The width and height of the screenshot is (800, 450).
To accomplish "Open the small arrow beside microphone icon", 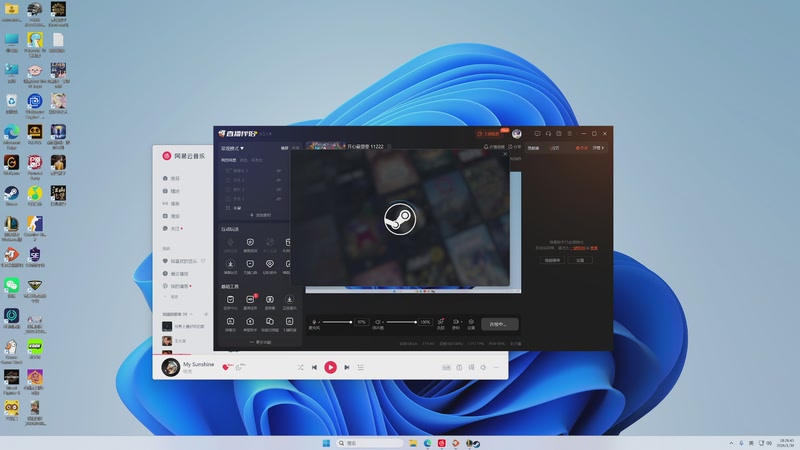I will coord(319,322).
